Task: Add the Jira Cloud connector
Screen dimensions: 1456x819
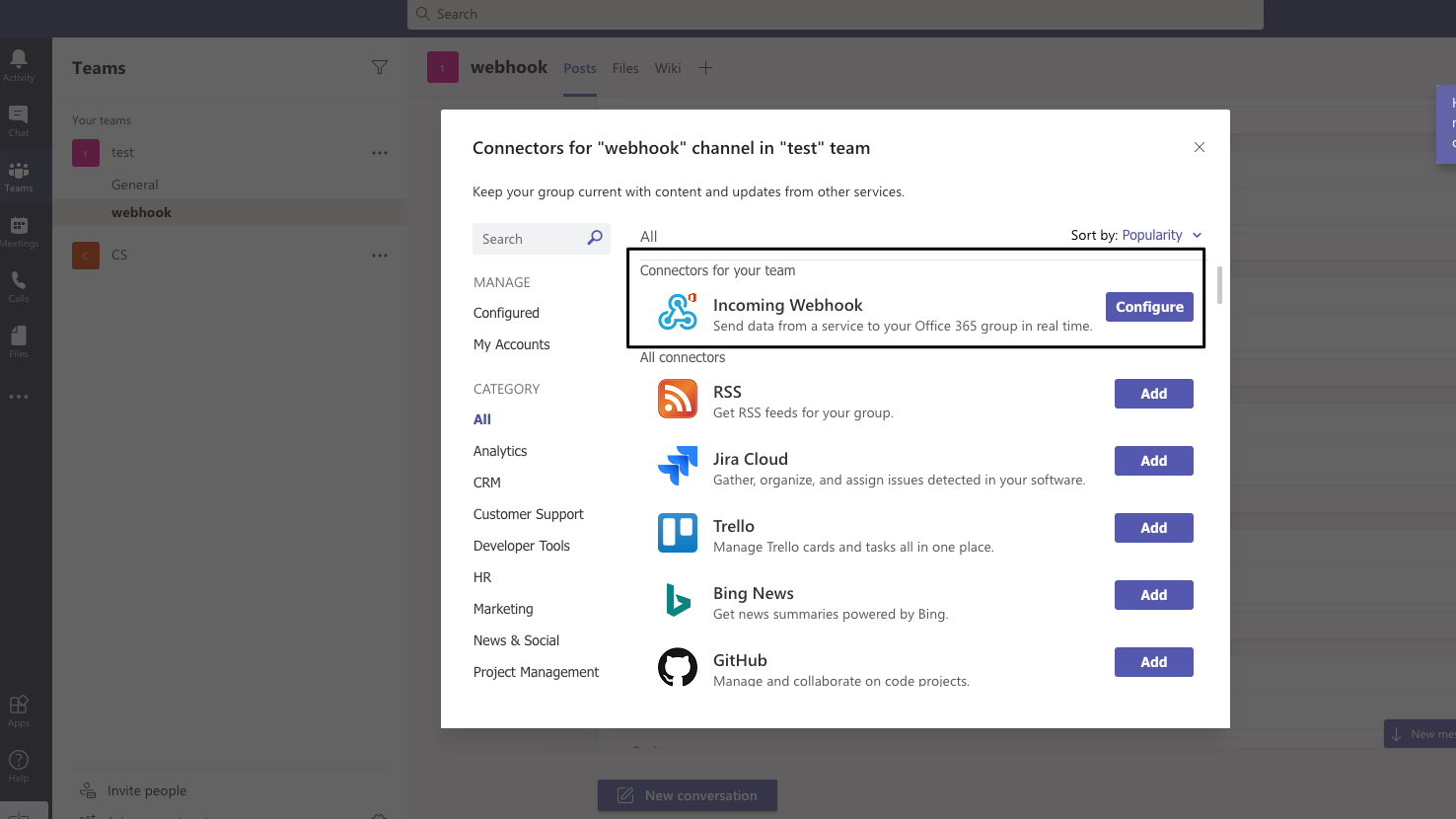Action: click(1154, 461)
